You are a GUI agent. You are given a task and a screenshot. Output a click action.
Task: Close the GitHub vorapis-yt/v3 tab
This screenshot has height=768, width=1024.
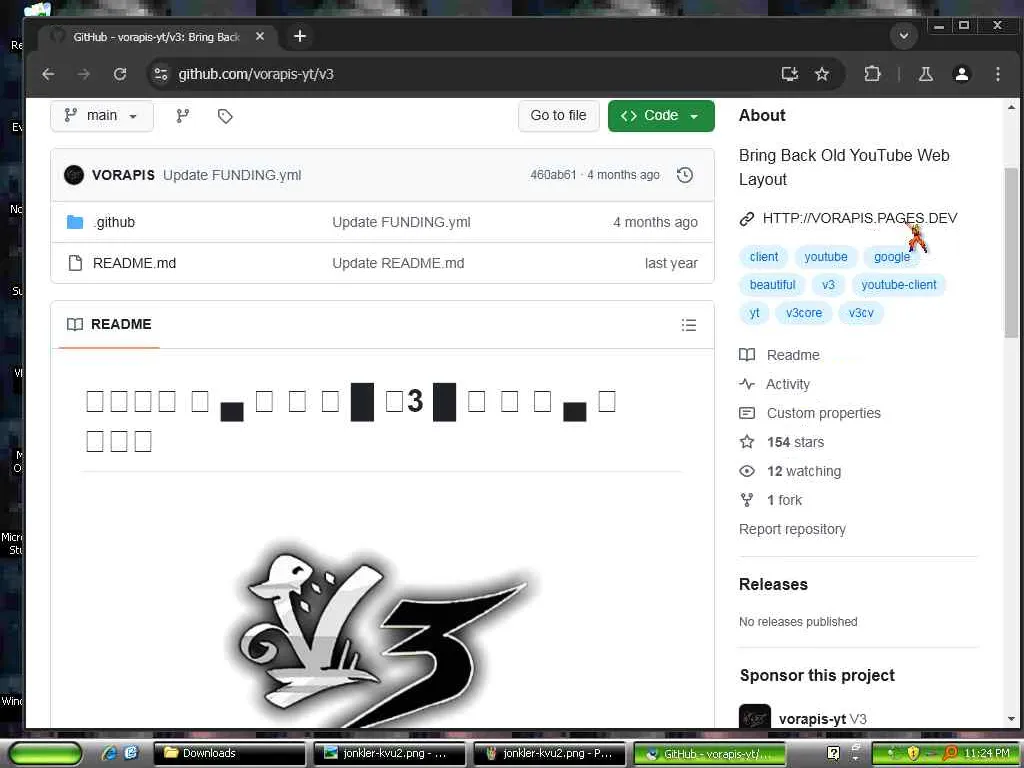click(x=260, y=37)
